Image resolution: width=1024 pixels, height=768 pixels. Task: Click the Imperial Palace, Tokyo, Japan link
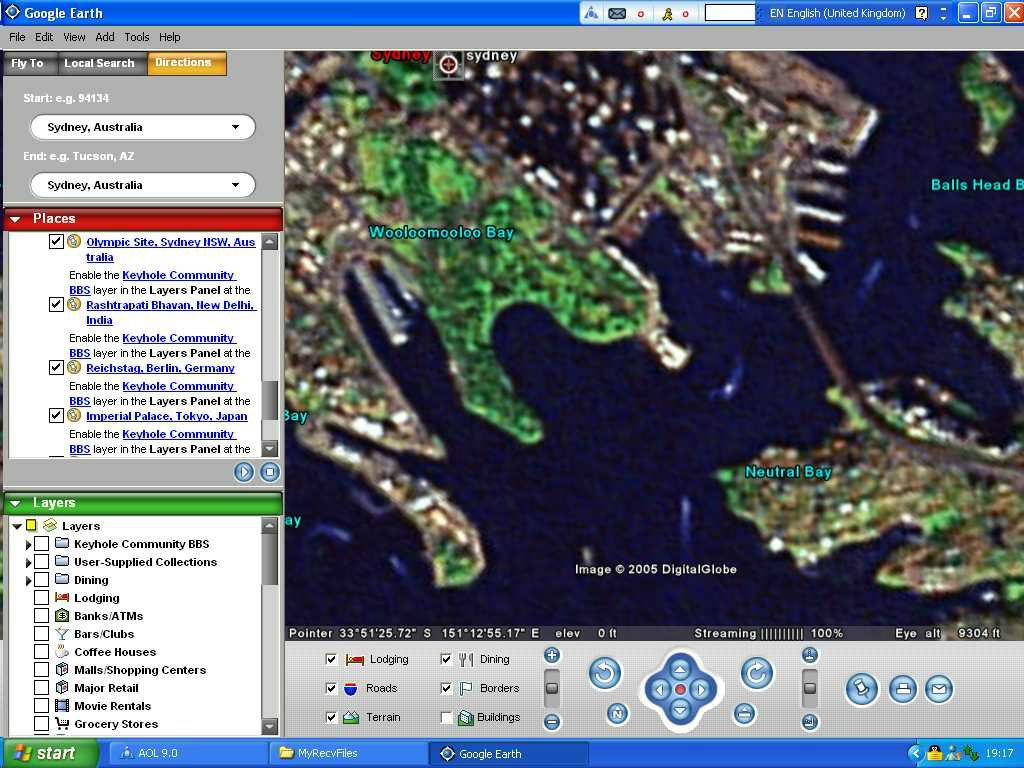[x=166, y=416]
